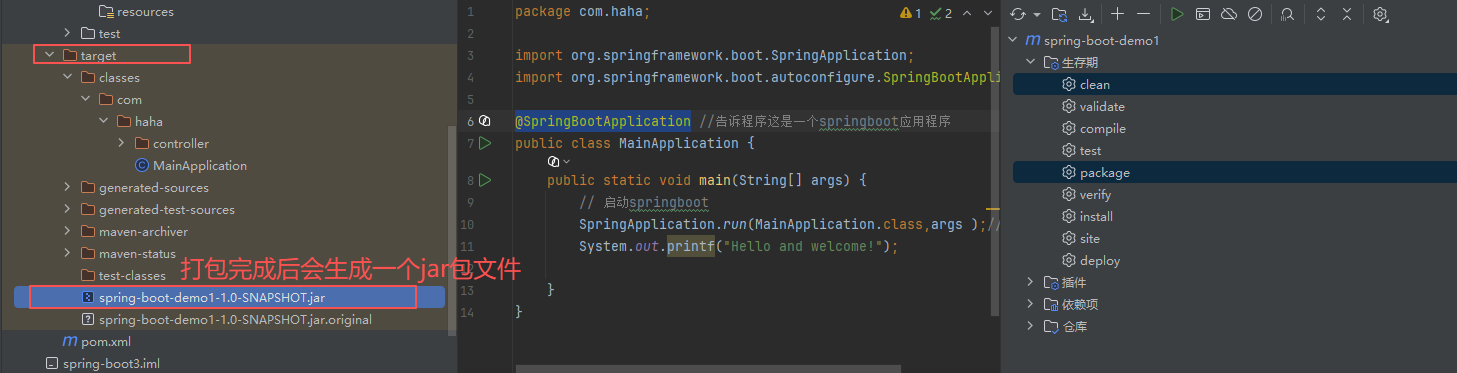Select the verify lifecycle goal
1457x373 pixels.
click(1096, 194)
